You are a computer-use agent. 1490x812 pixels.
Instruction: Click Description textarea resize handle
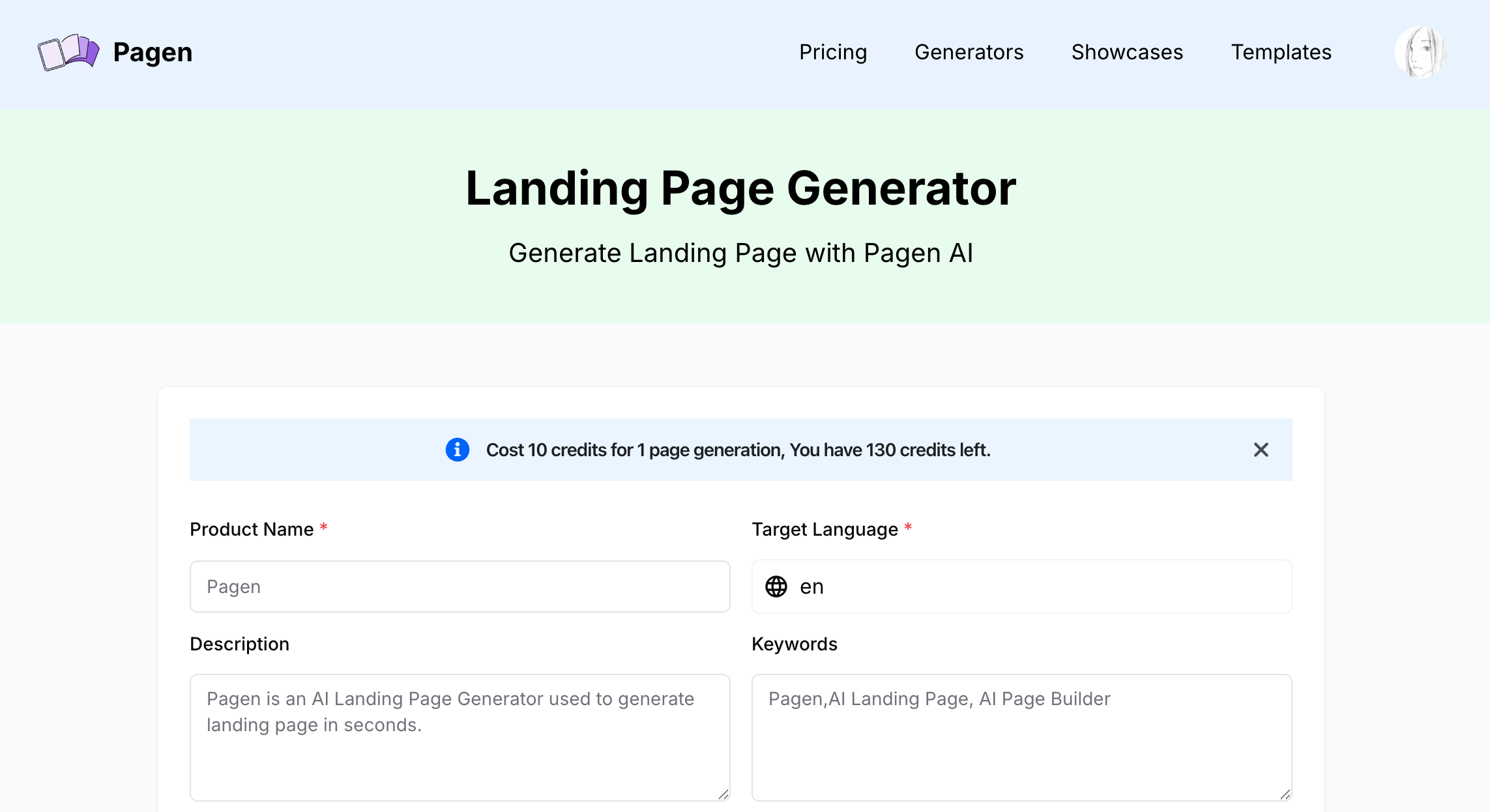coord(723,794)
